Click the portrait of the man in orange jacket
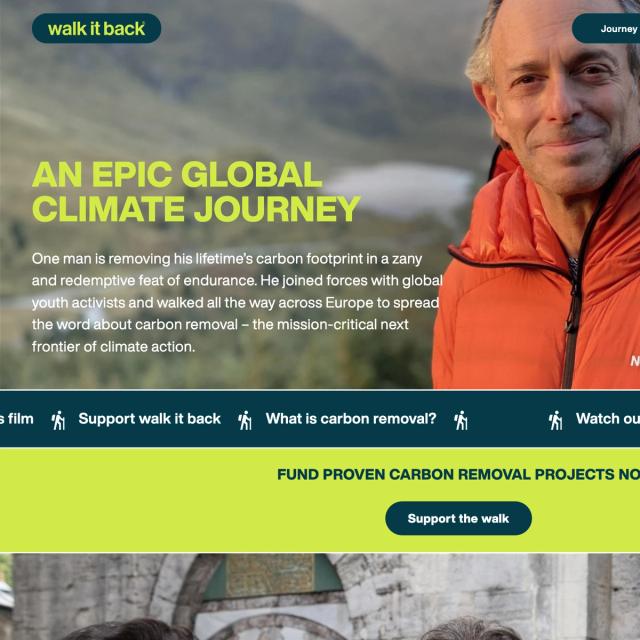The width and height of the screenshot is (640, 640). (539, 194)
